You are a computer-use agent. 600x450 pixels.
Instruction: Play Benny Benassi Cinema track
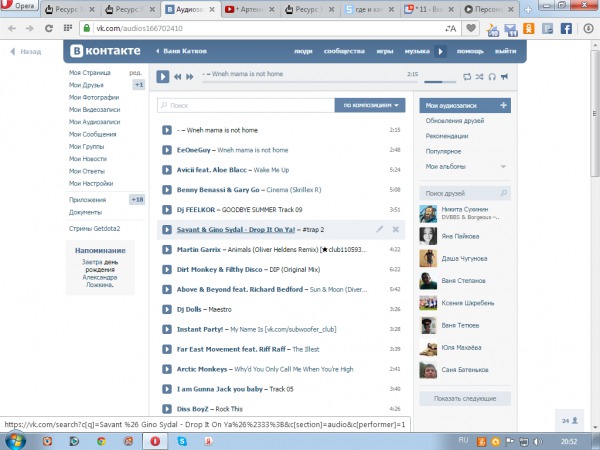(167, 190)
